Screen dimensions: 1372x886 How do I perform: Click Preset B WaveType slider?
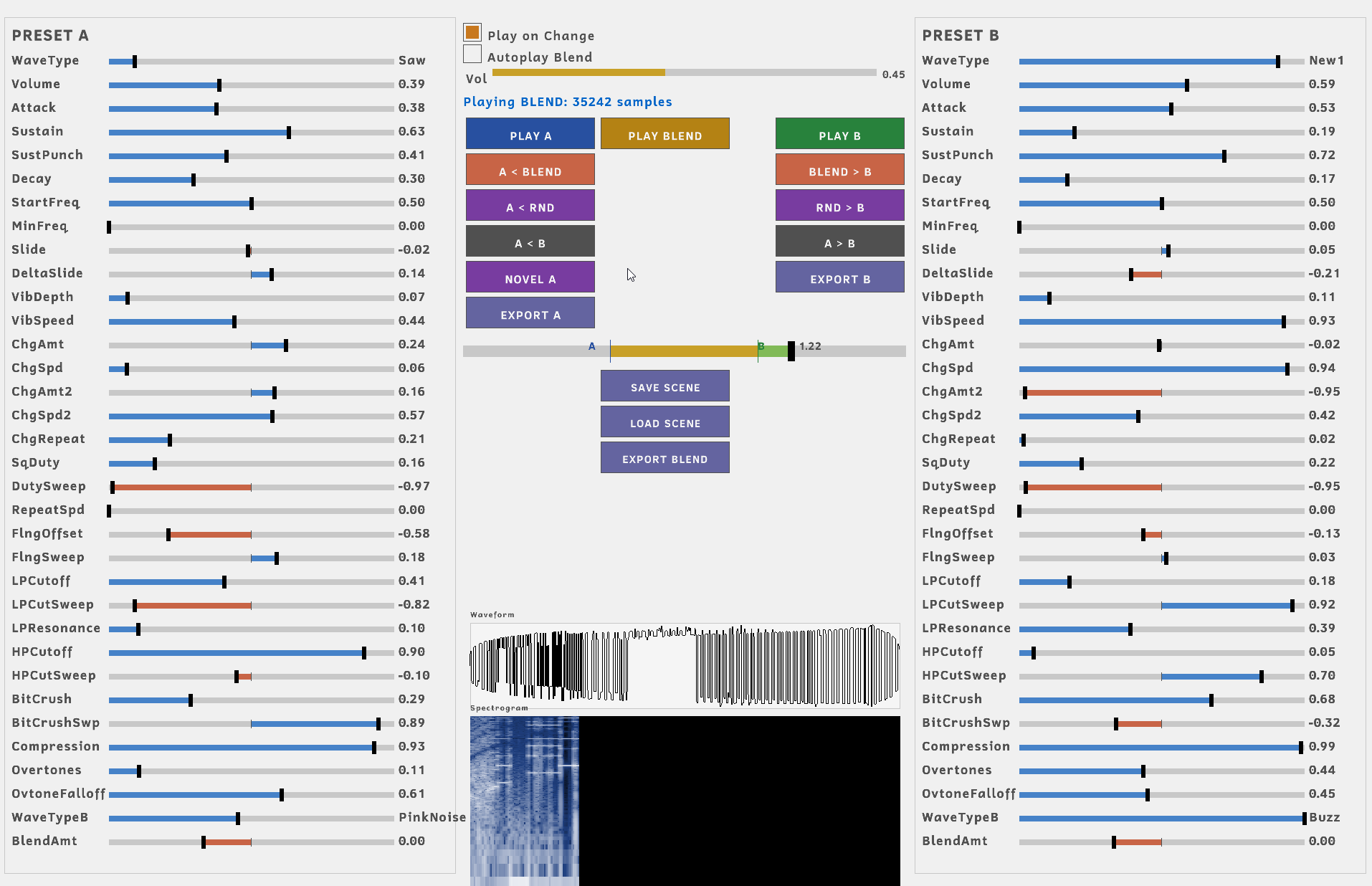[1162, 62]
